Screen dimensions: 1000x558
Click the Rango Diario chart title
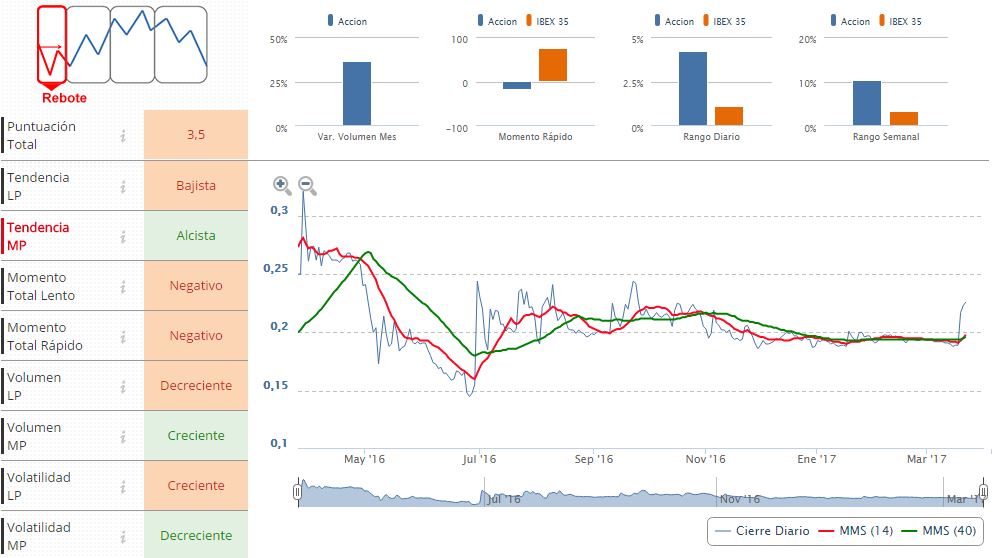(x=711, y=136)
